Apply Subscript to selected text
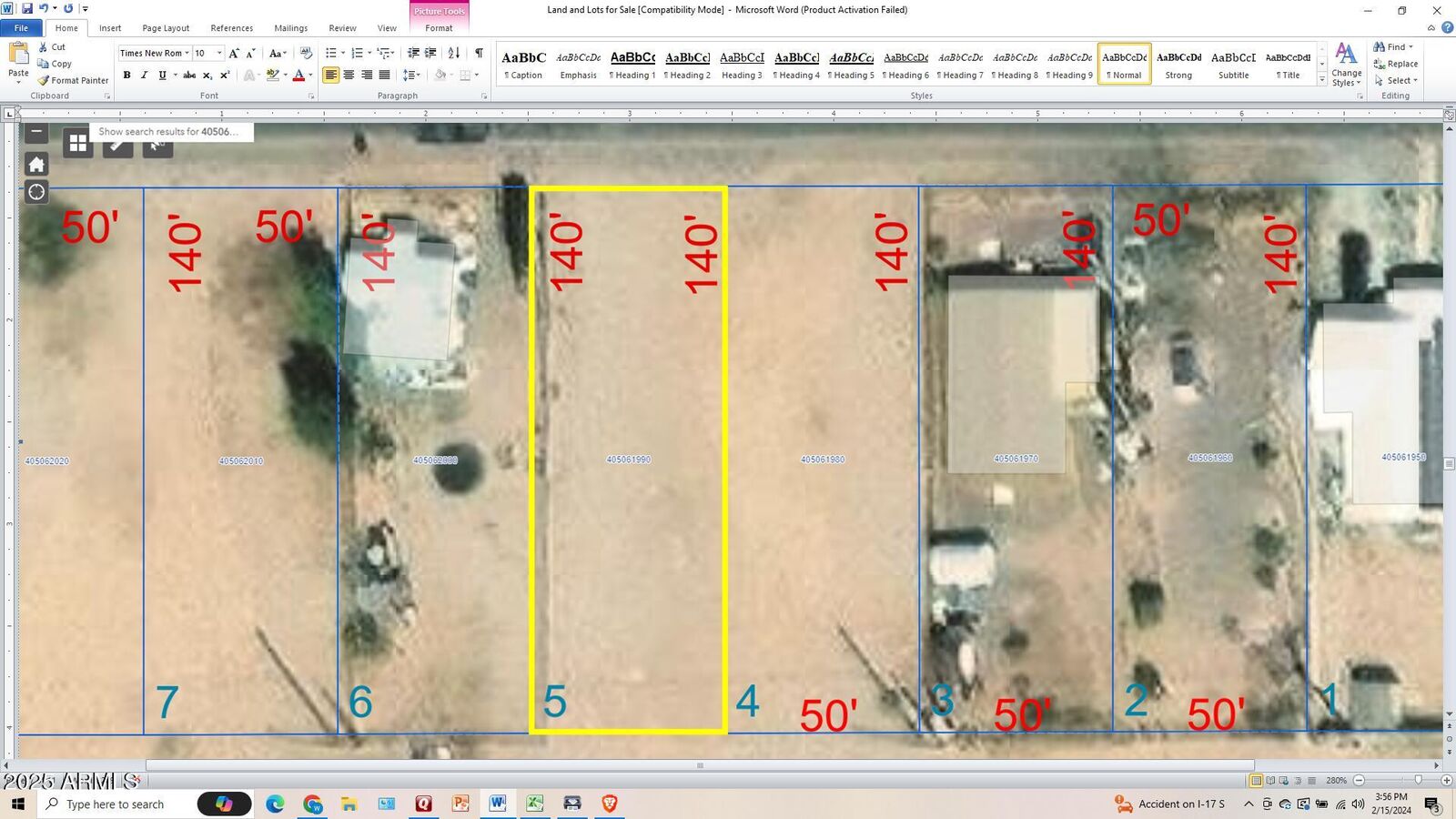The height and width of the screenshot is (819, 1456). [207, 75]
